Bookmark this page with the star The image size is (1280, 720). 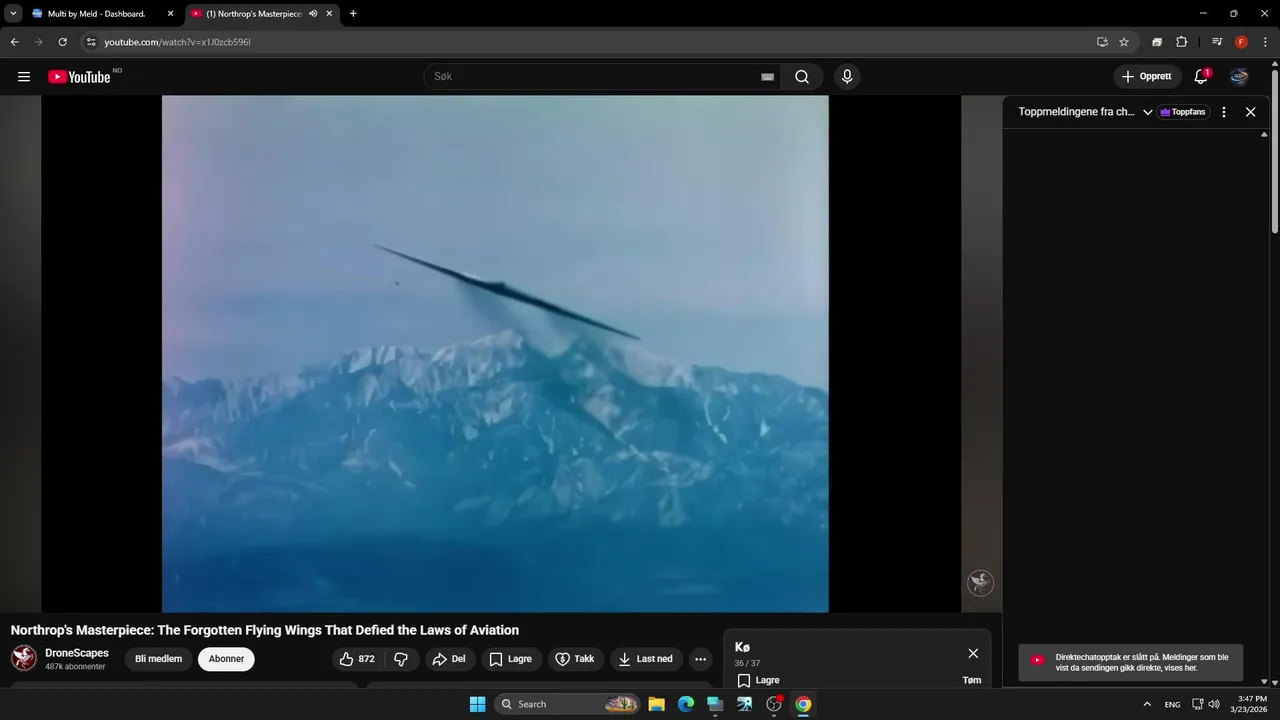click(1124, 42)
